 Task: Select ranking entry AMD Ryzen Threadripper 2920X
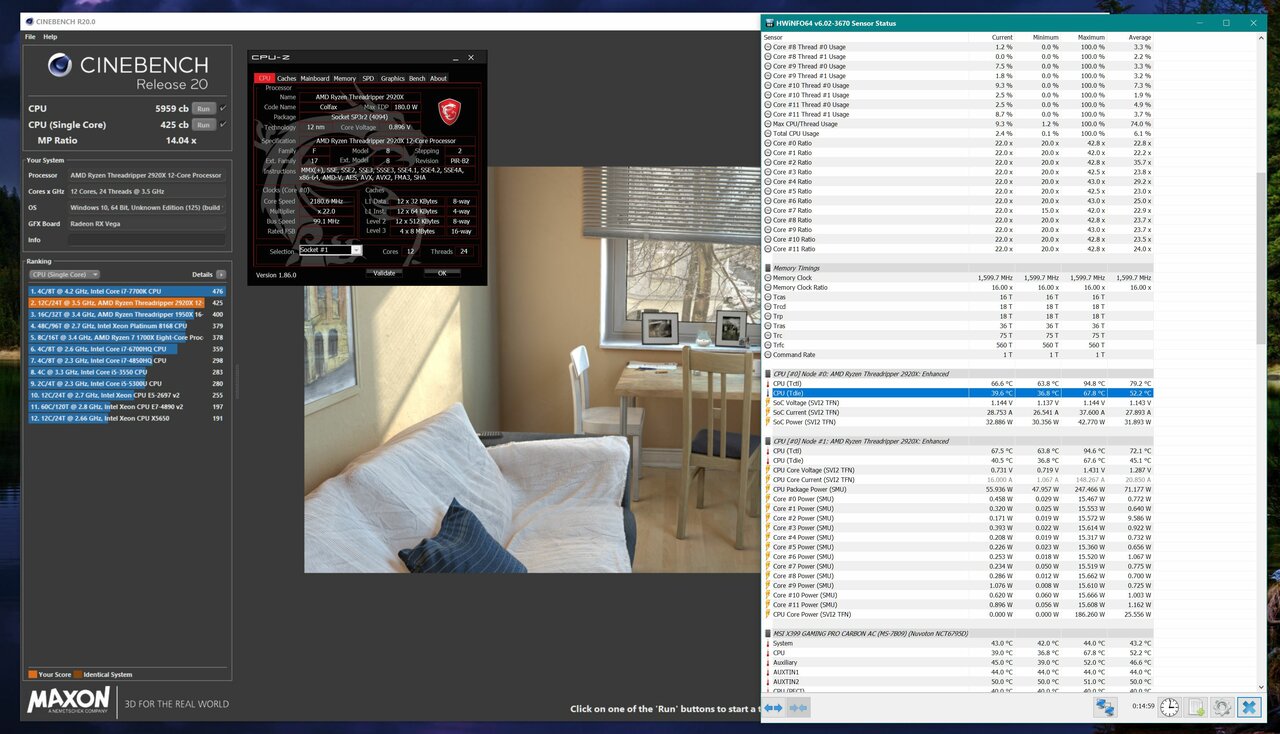tap(127, 302)
